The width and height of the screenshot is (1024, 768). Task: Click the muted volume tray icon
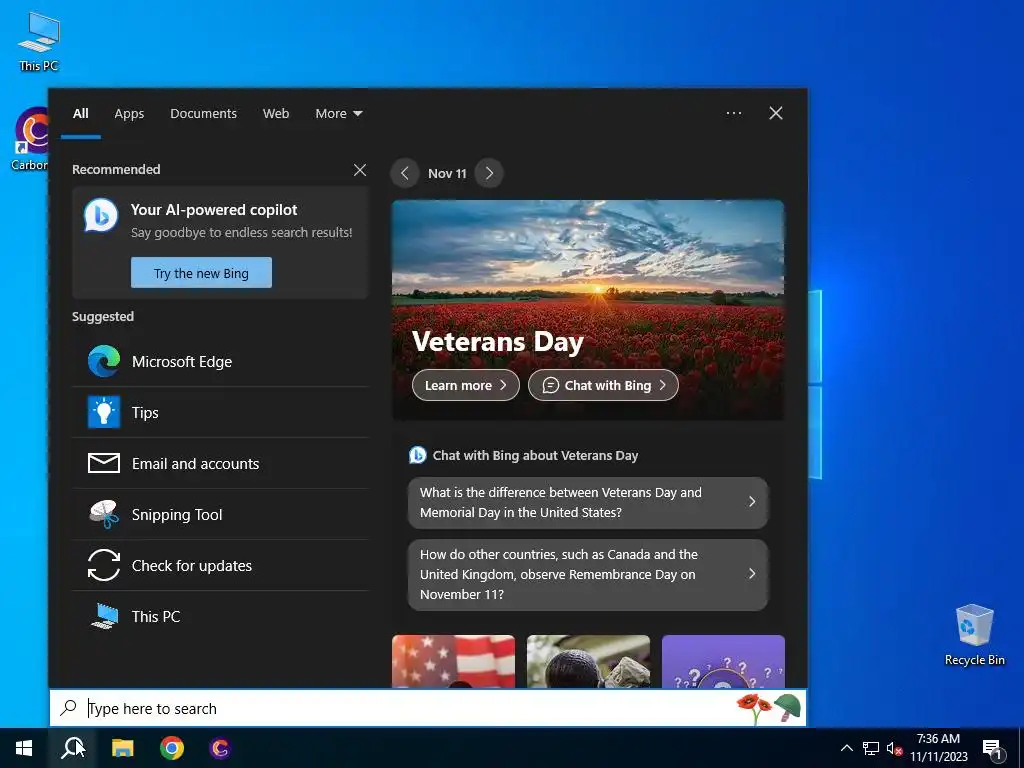click(x=894, y=748)
